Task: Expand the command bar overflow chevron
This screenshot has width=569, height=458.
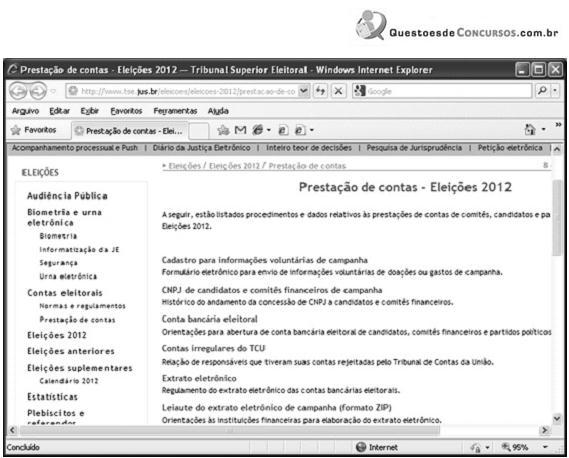Action: pyautogui.click(x=558, y=125)
